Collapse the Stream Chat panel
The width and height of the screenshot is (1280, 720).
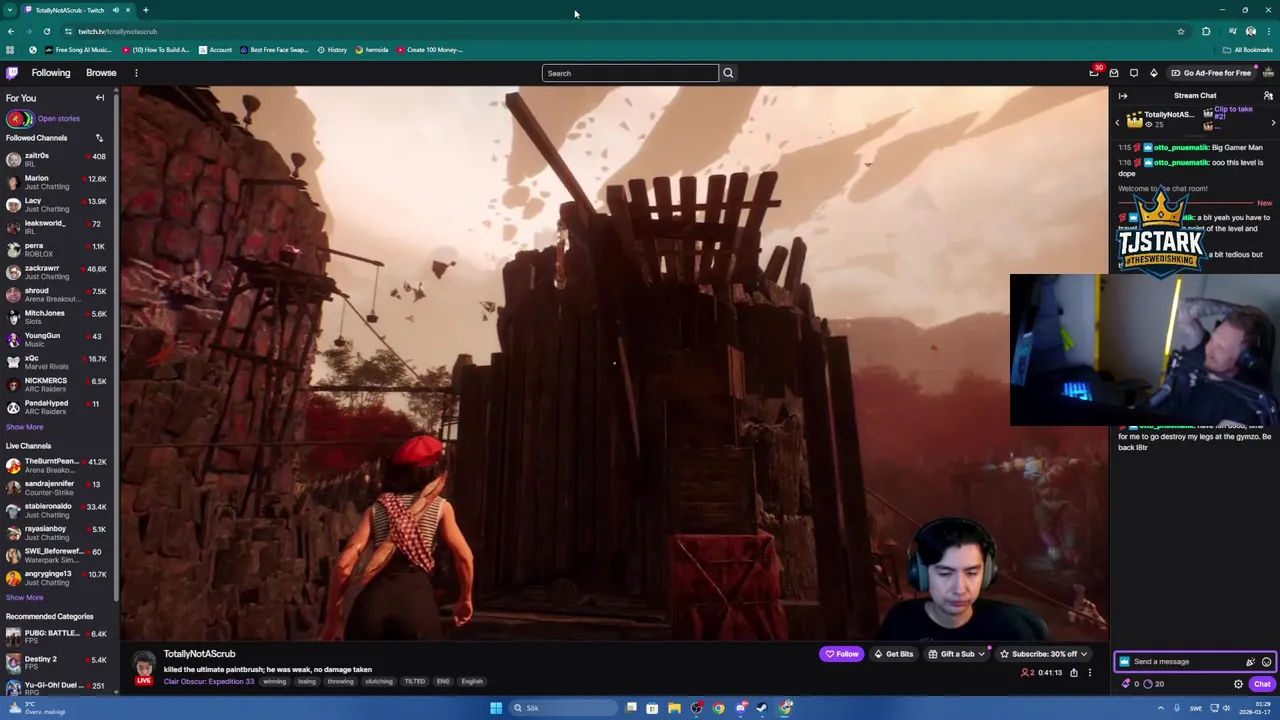[x=1123, y=96]
